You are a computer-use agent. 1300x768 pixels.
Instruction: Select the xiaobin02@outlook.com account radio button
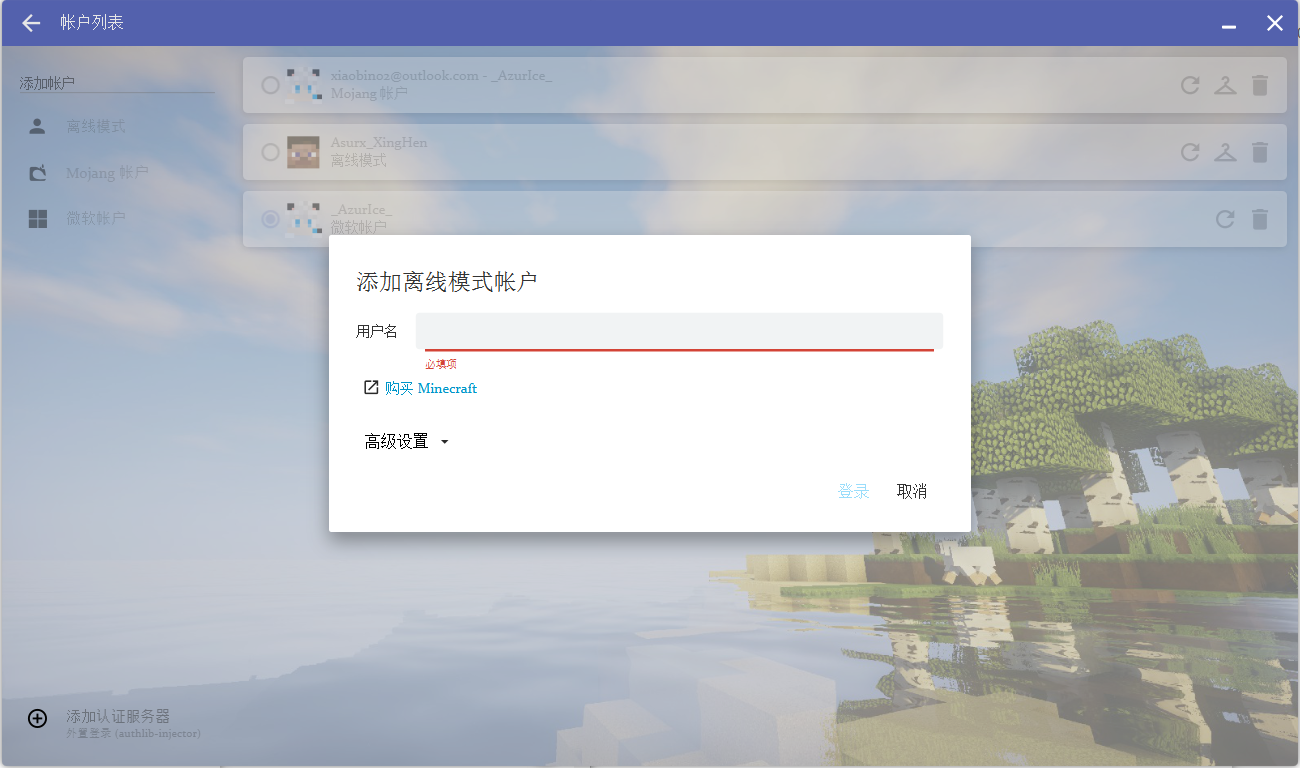(270, 85)
